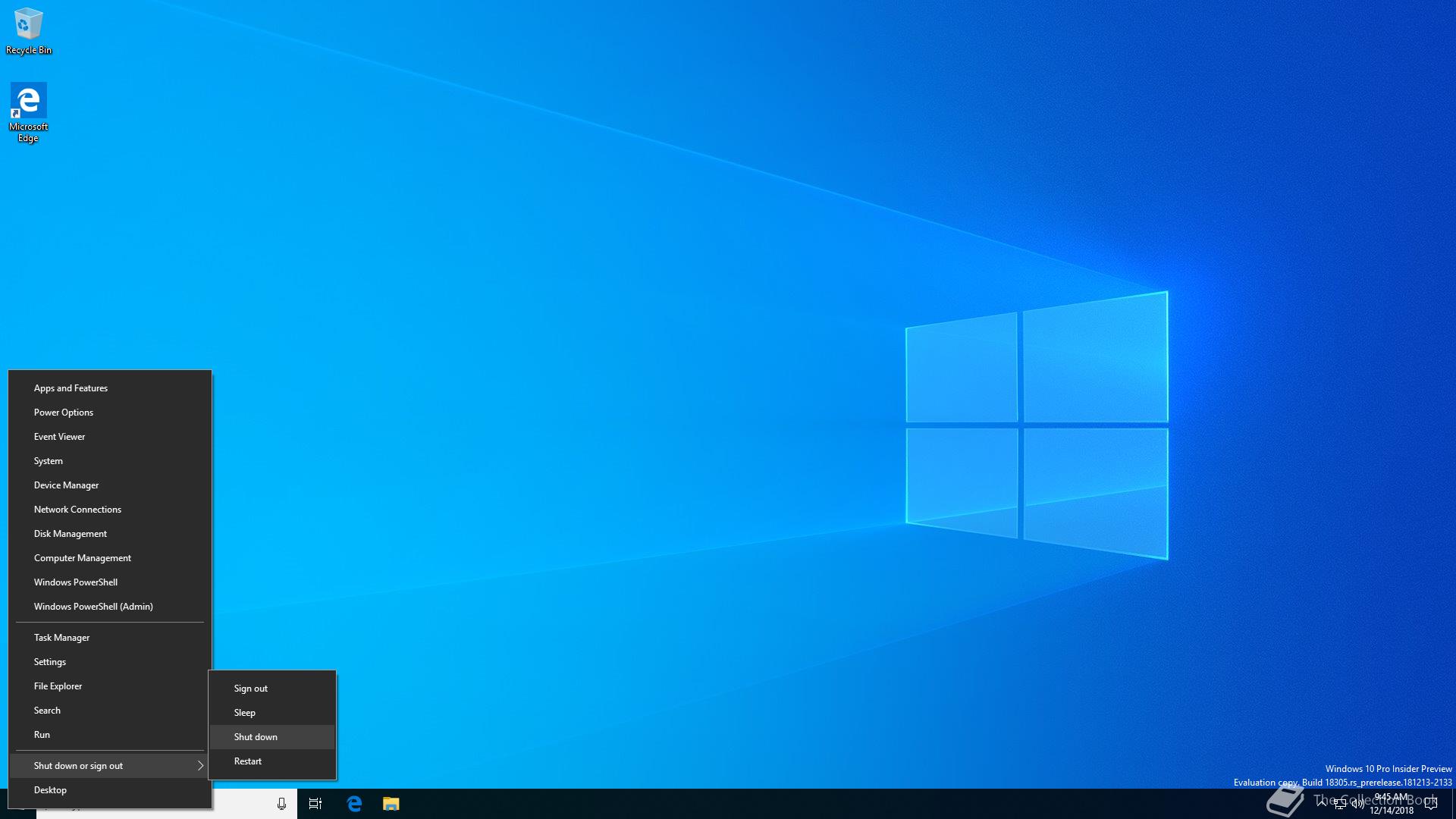This screenshot has height=819, width=1456.
Task: Launch Windows PowerShell (non-admin) entry
Action: tap(110, 582)
